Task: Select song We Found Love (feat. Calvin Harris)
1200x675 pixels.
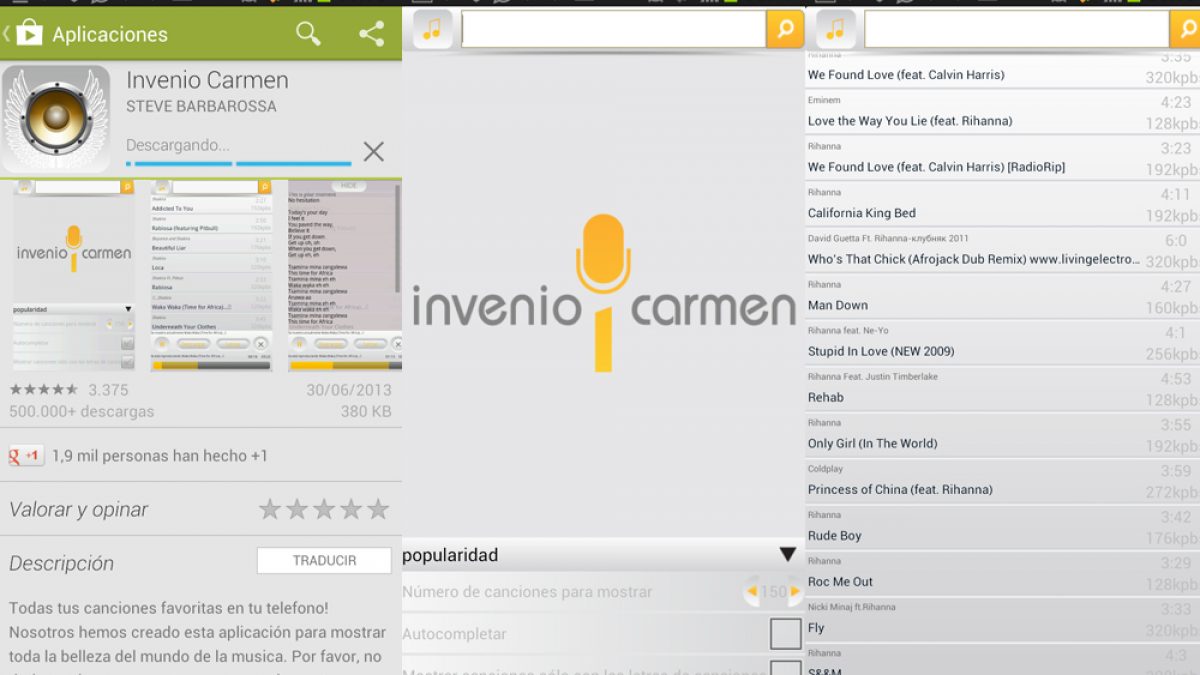Action: point(1002,74)
